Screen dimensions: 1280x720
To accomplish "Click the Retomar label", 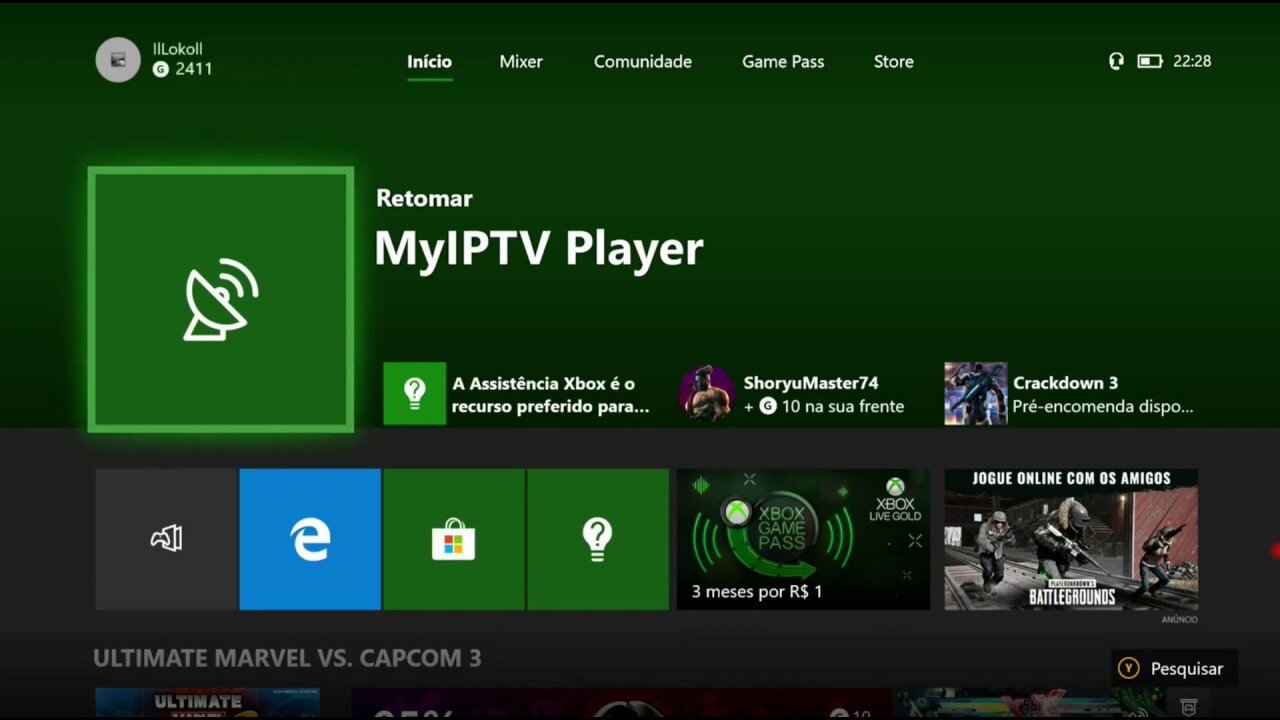I will [424, 198].
